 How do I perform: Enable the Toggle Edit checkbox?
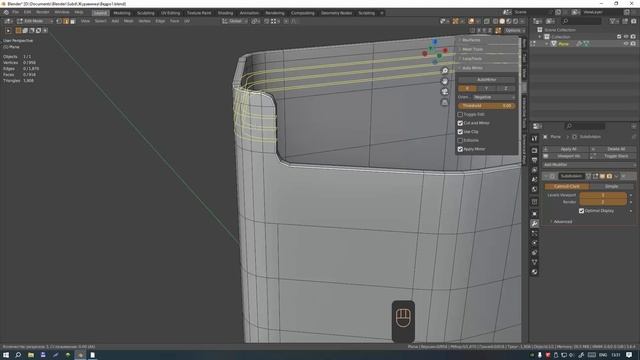click(x=460, y=114)
